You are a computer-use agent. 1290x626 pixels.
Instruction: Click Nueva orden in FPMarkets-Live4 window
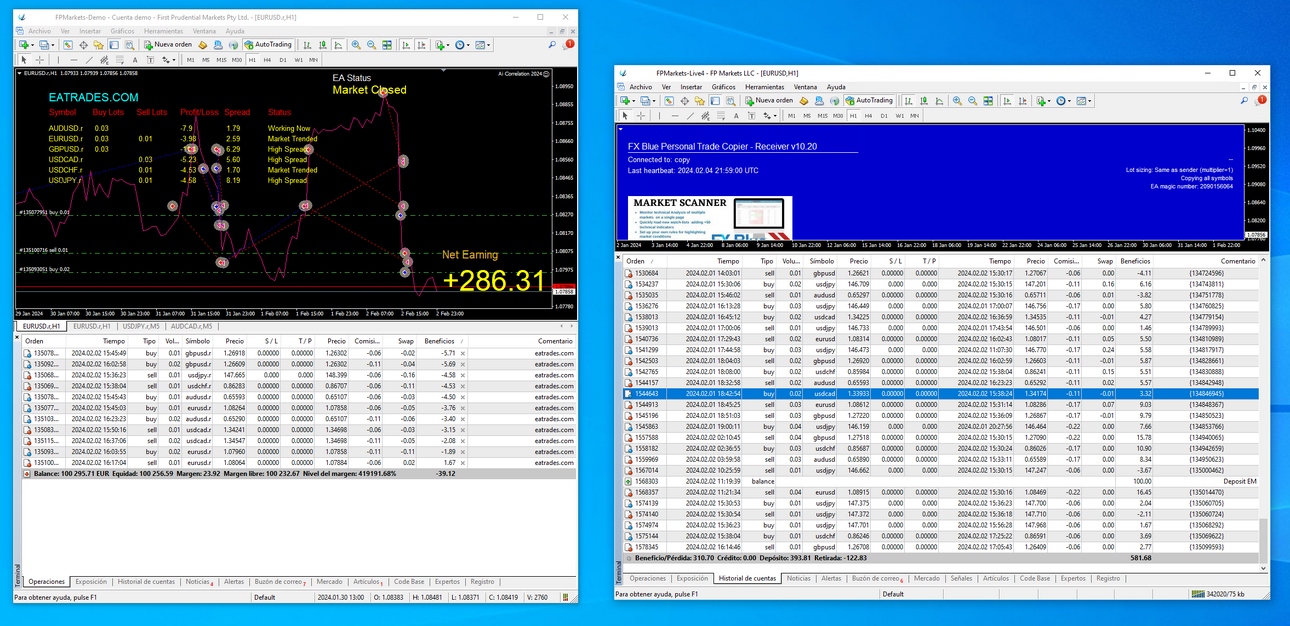769,100
